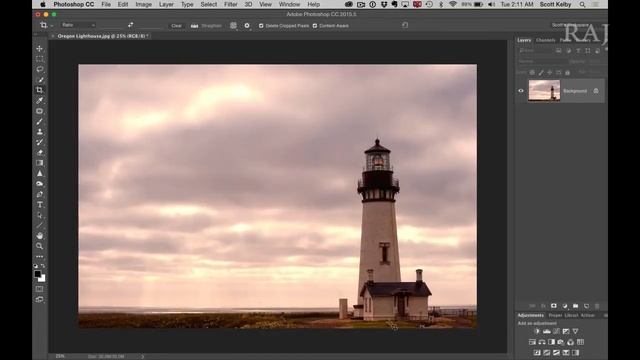Set the foreground color swatch
This screenshot has width=640, height=360.
point(38,274)
